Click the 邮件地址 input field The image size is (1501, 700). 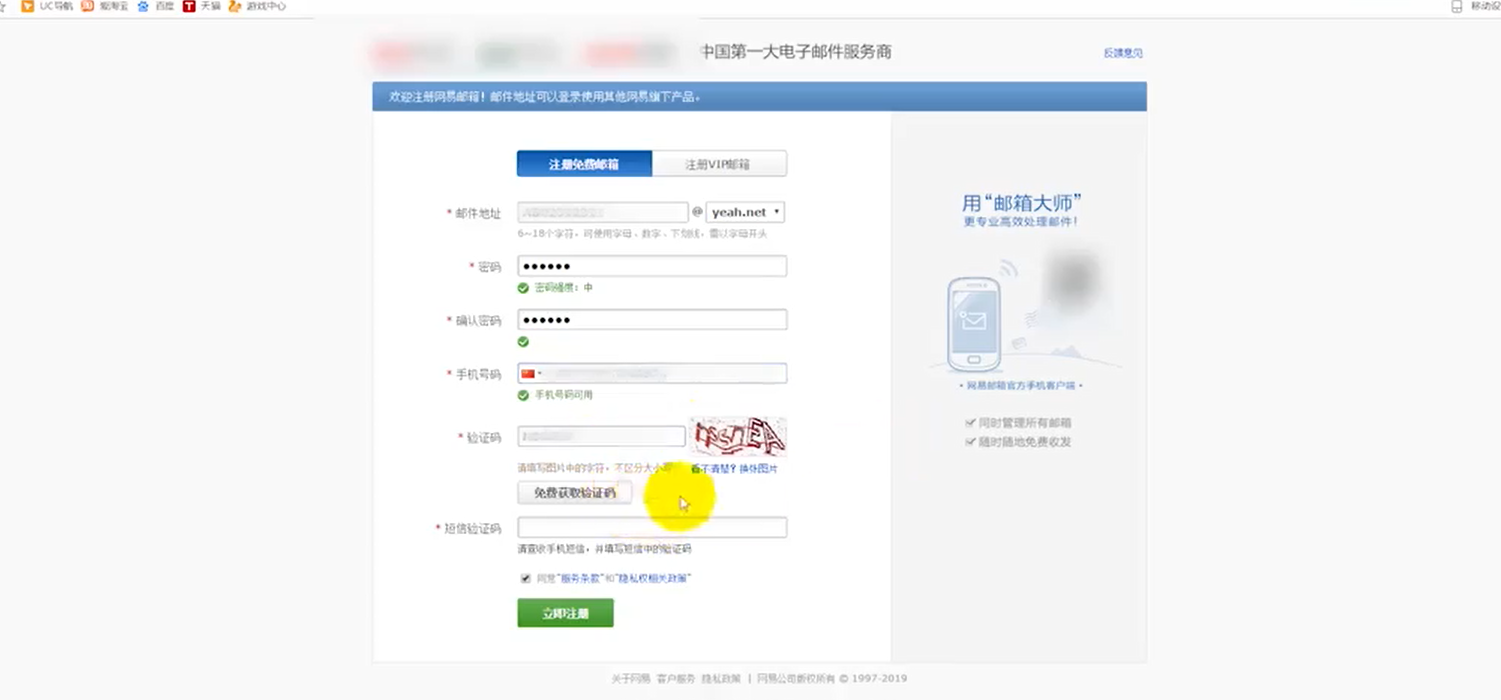[x=603, y=212]
